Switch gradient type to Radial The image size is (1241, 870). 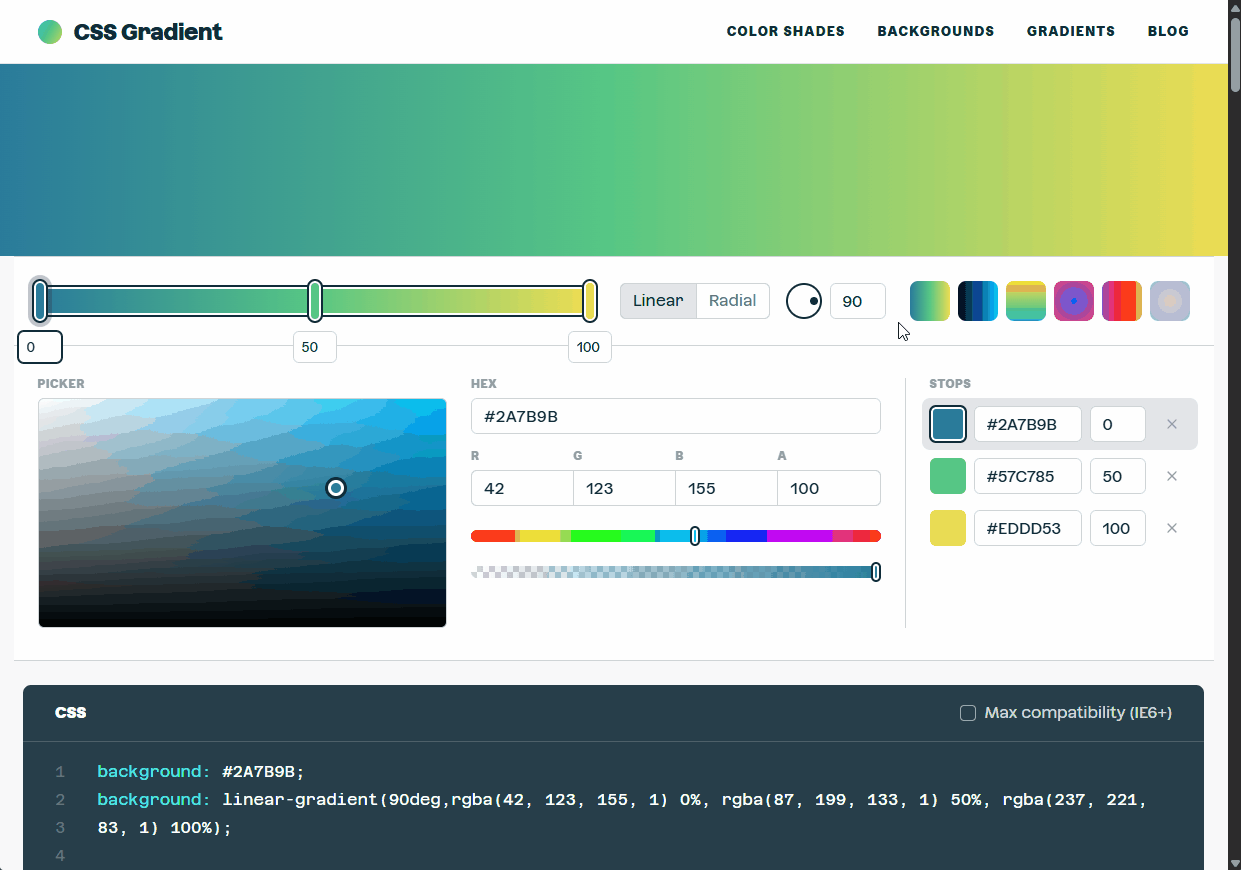[x=732, y=301]
